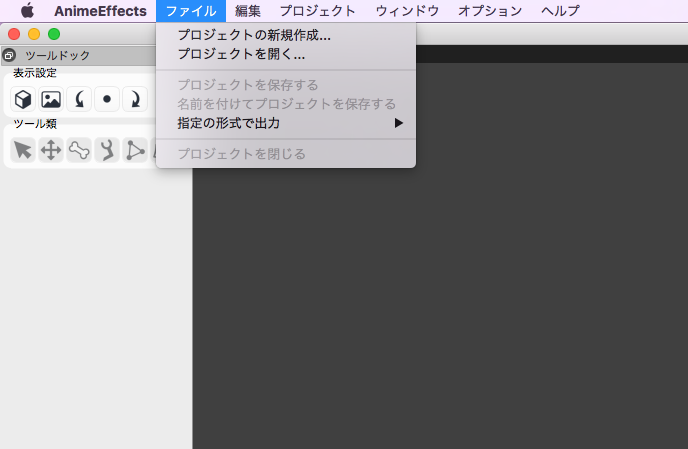
Task: Open the ヘルプ menu
Action: [x=560, y=11]
